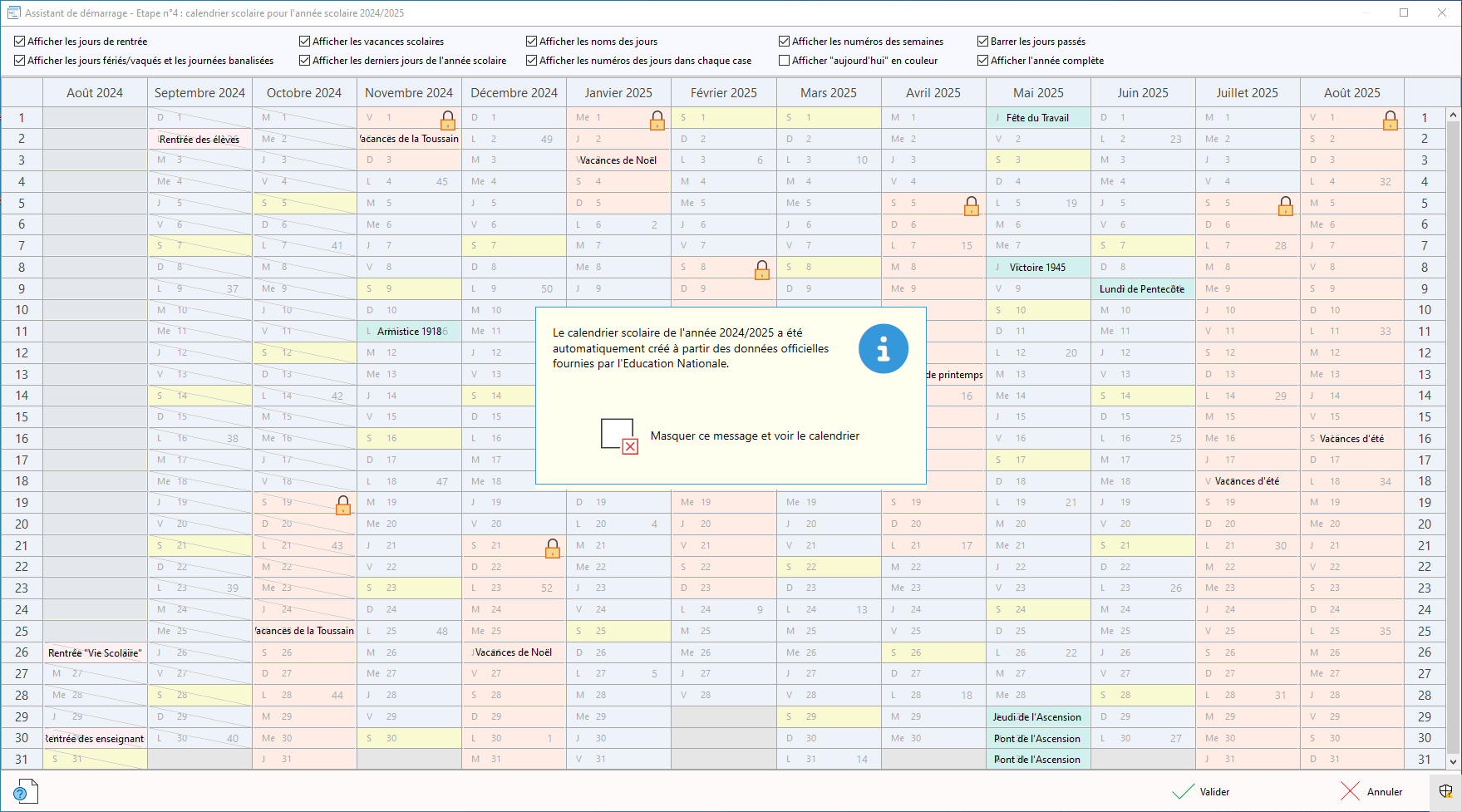Image resolution: width=1462 pixels, height=812 pixels.
Task: Select the Mai 2025 column header
Action: coord(1038,93)
